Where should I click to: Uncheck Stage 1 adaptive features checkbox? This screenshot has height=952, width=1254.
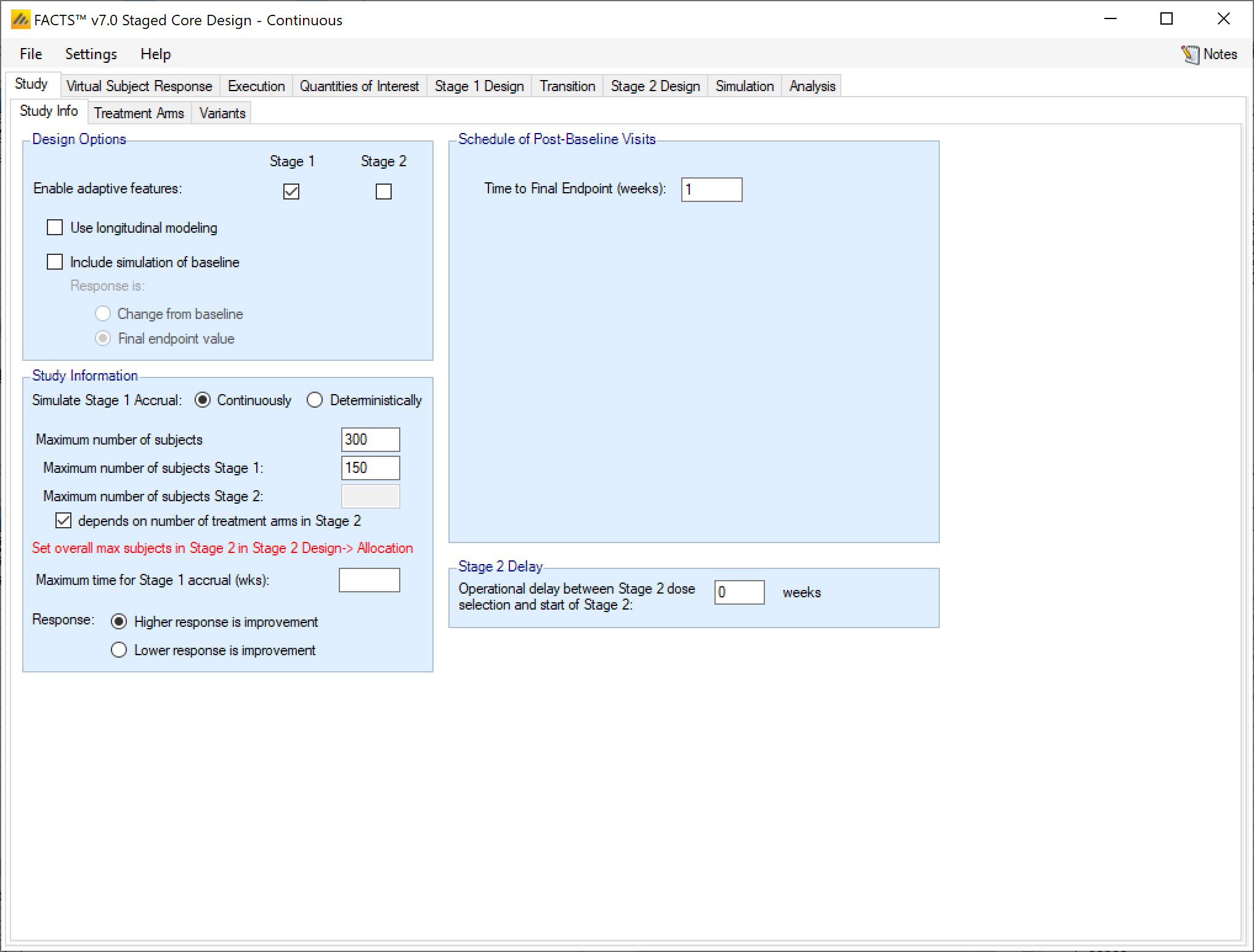click(x=291, y=192)
